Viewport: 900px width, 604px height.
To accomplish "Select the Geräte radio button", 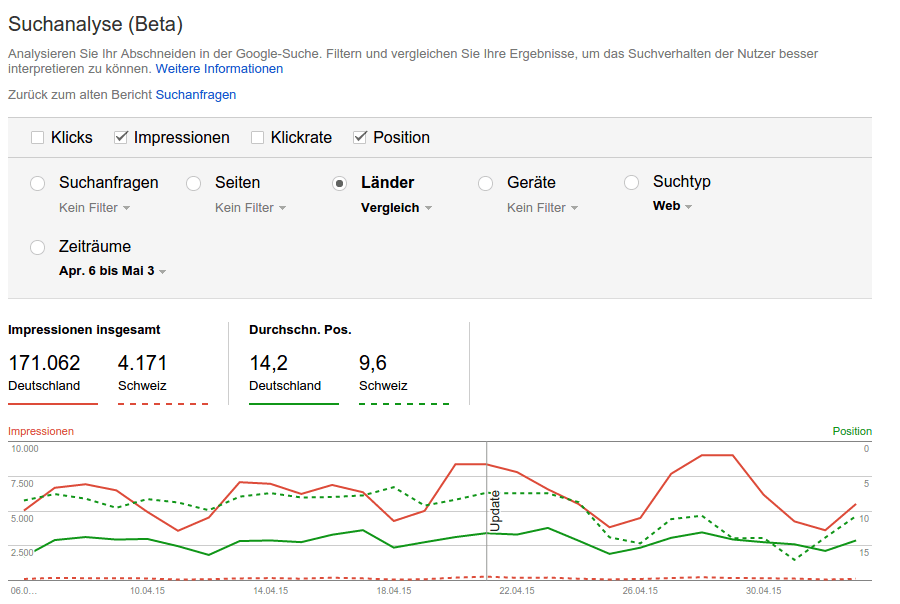I will pos(486,183).
